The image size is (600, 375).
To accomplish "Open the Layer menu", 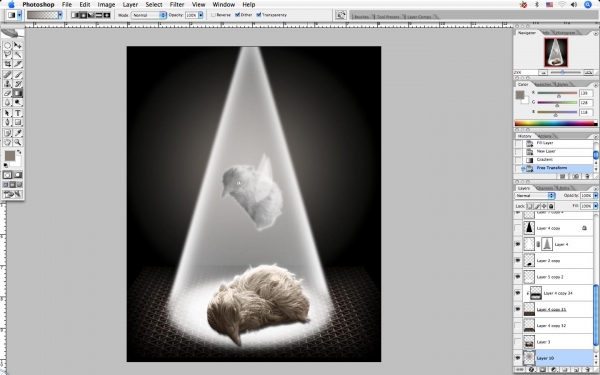I will 130,5.
